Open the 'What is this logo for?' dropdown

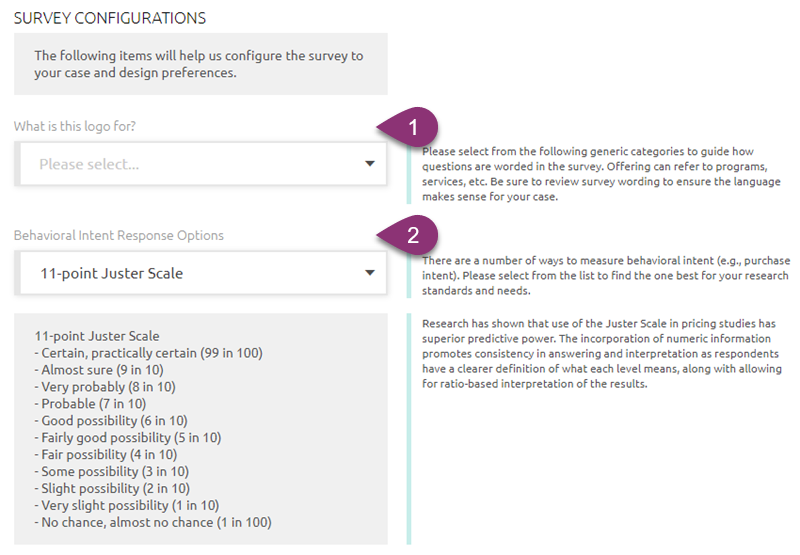(201, 164)
